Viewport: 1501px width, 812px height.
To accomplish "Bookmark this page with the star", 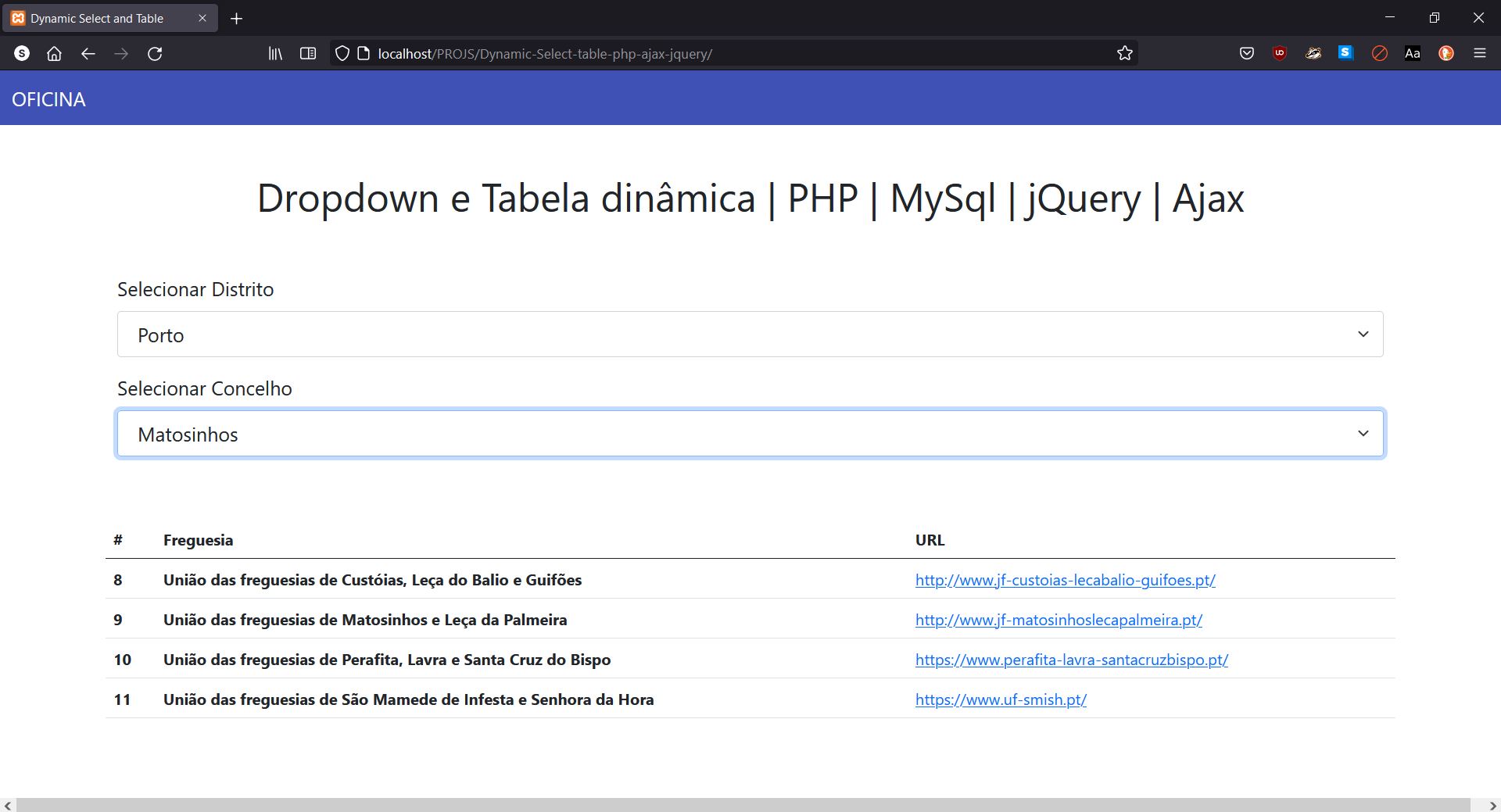I will tap(1124, 54).
